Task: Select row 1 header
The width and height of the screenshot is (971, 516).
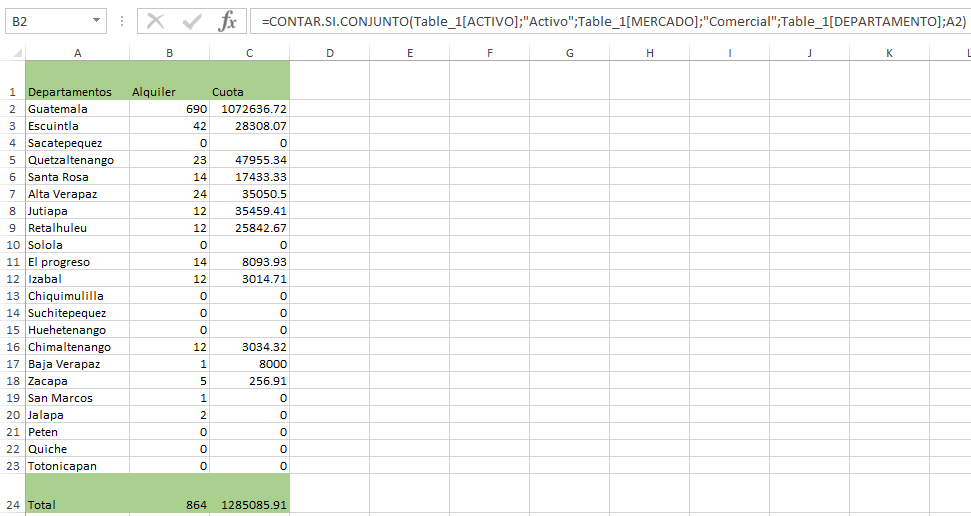Action: point(12,92)
